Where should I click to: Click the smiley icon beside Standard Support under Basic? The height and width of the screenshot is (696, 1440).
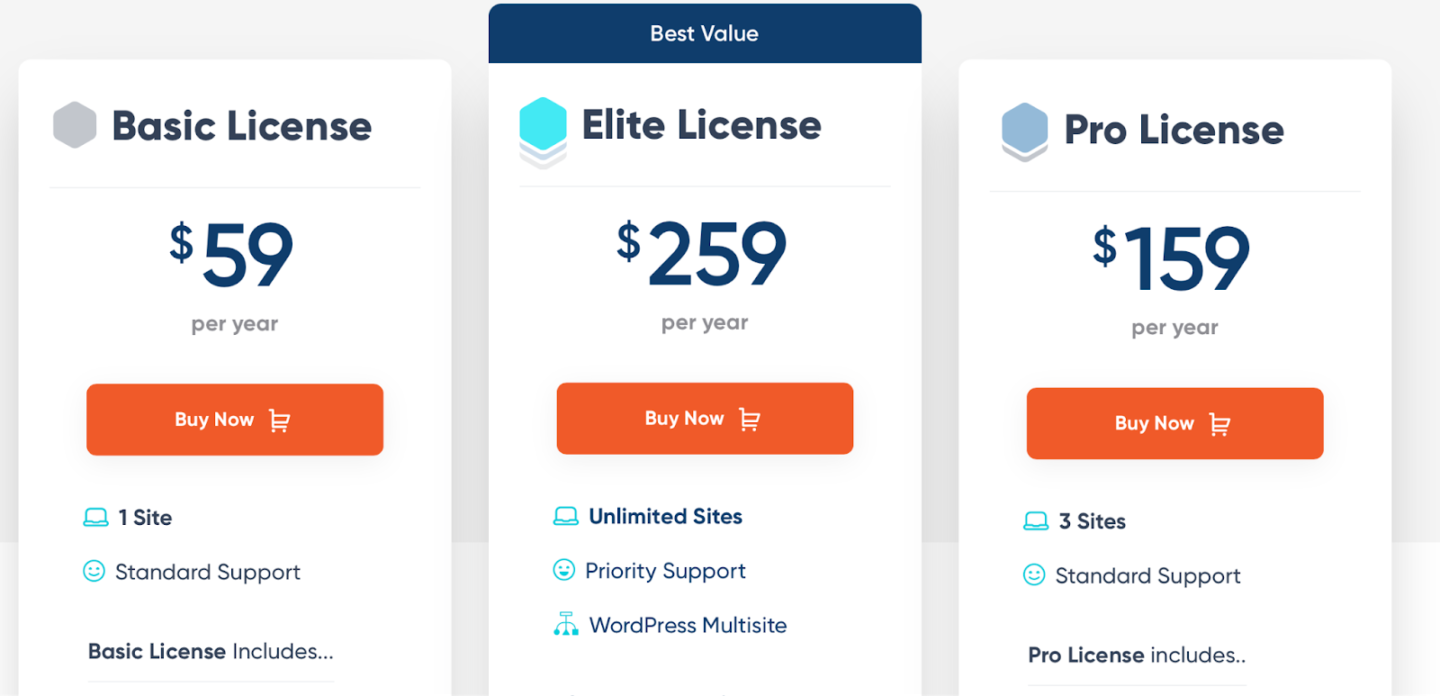coord(95,571)
